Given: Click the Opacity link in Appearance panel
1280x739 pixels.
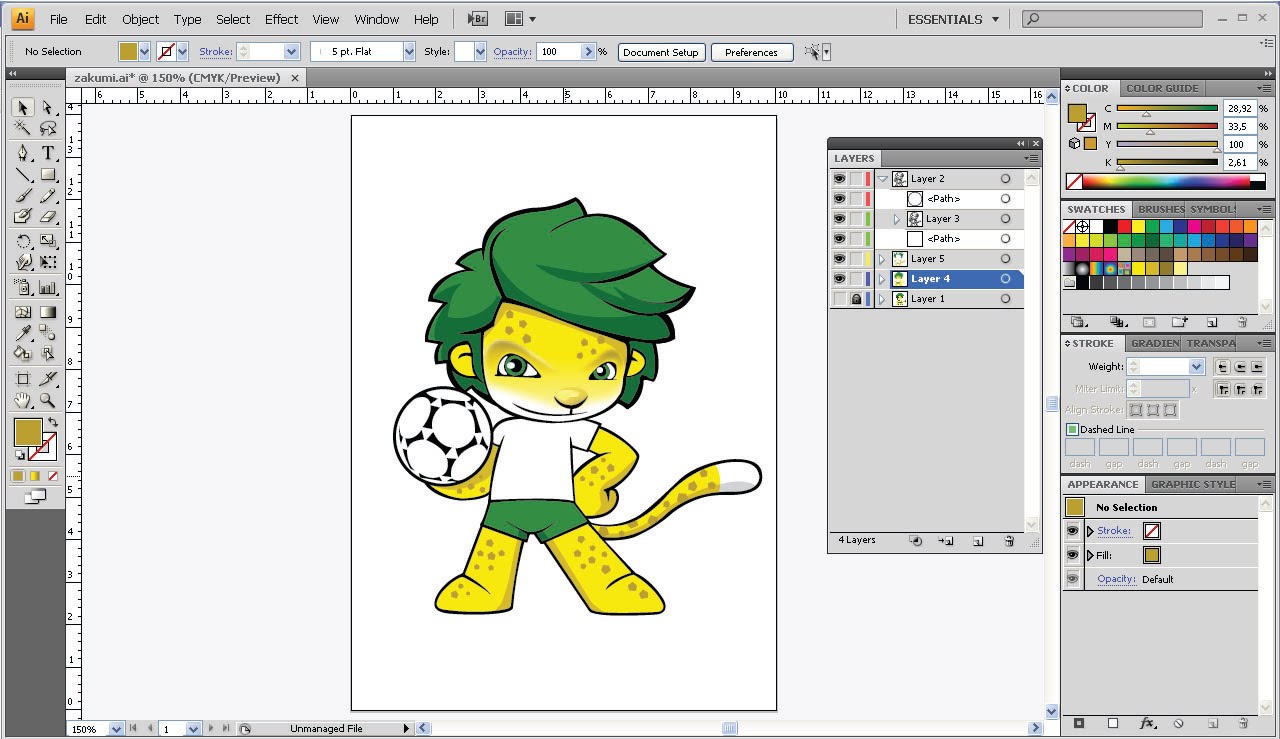Looking at the screenshot, I should 1116,579.
